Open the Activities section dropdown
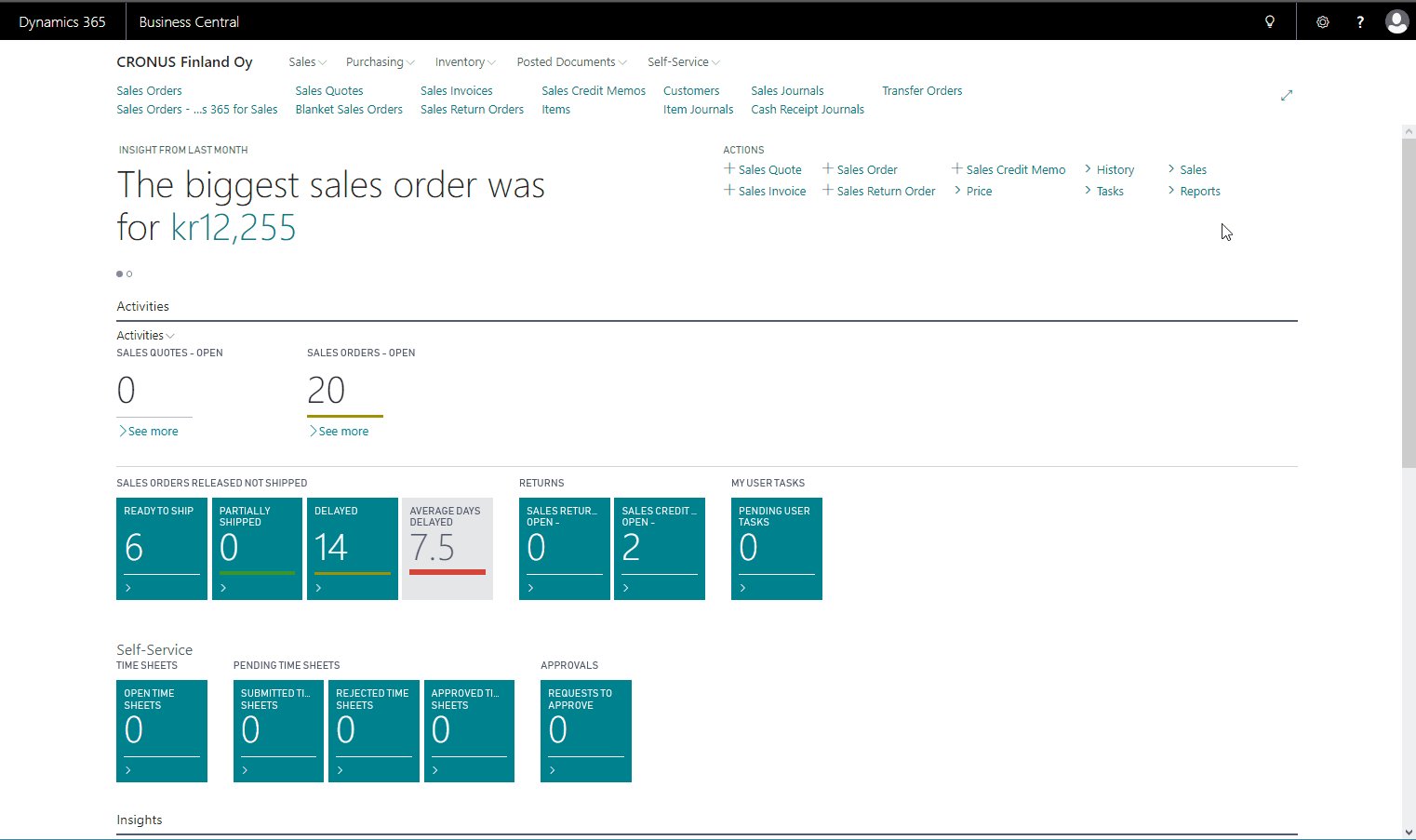This screenshot has height=840, width=1416. (145, 335)
